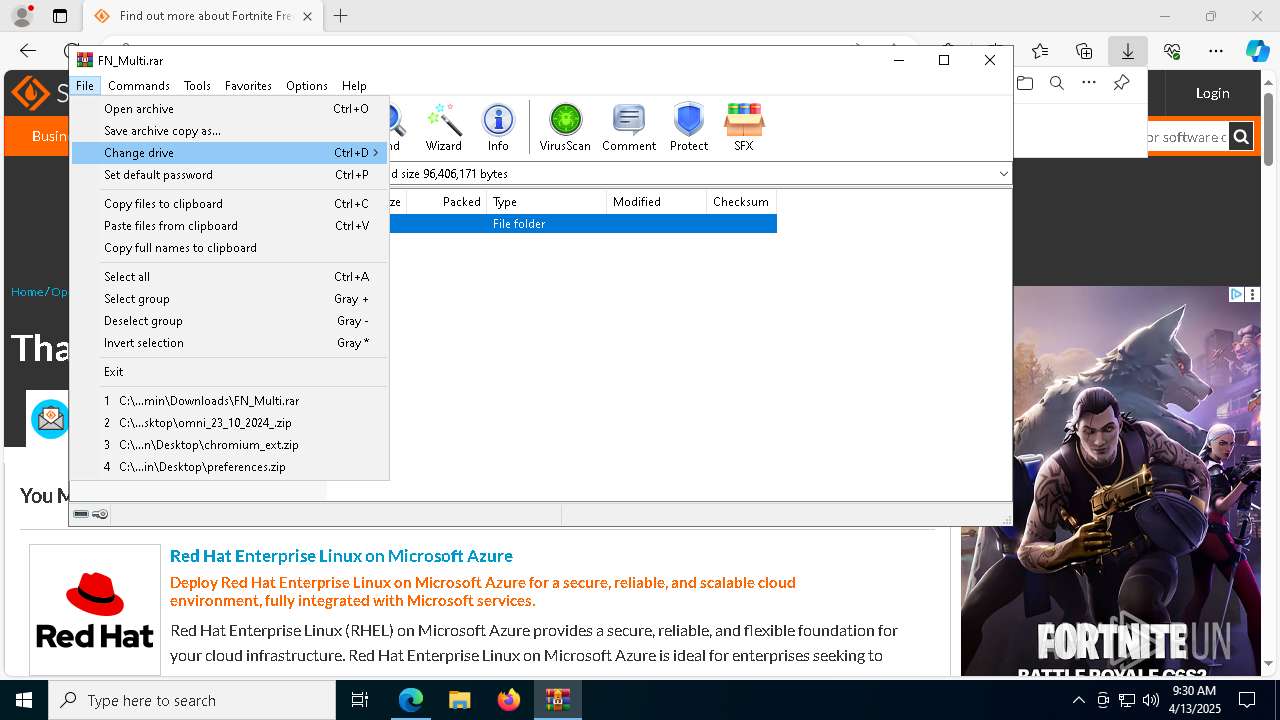The height and width of the screenshot is (720, 1280).
Task: Open recent archive chromium_ext.zip
Action: [229, 445]
